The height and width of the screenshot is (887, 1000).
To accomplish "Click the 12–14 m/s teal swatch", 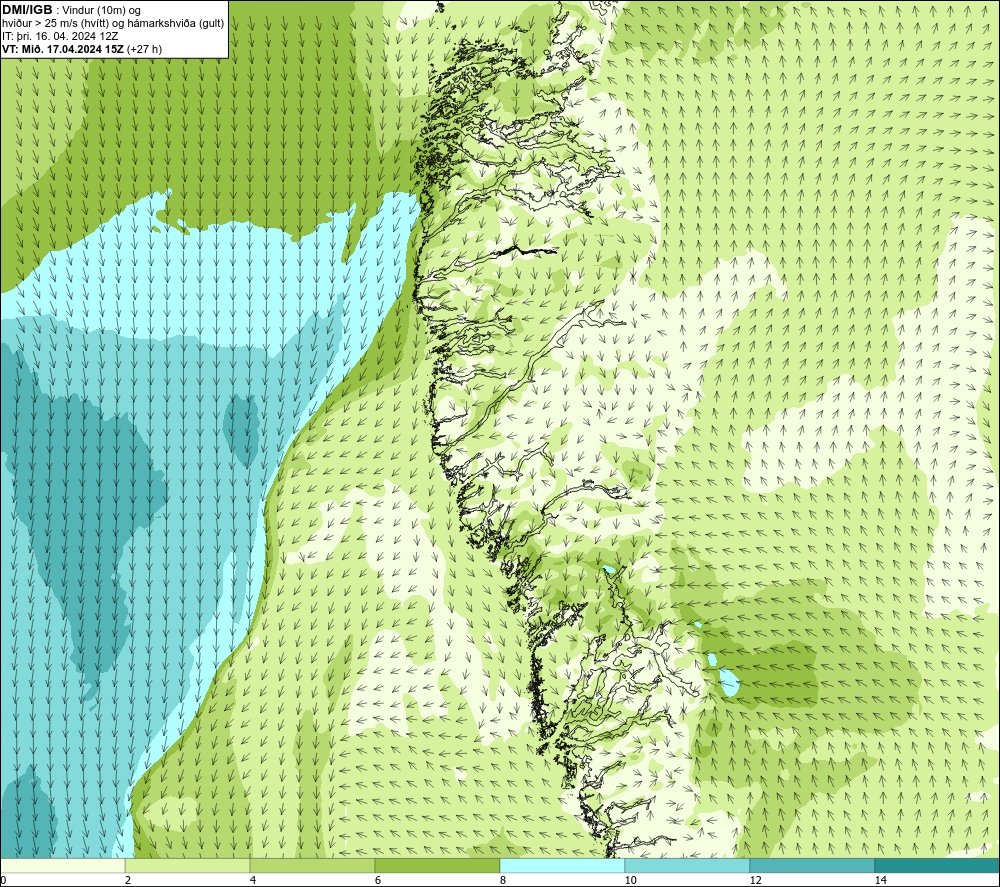I will pyautogui.click(x=812, y=866).
